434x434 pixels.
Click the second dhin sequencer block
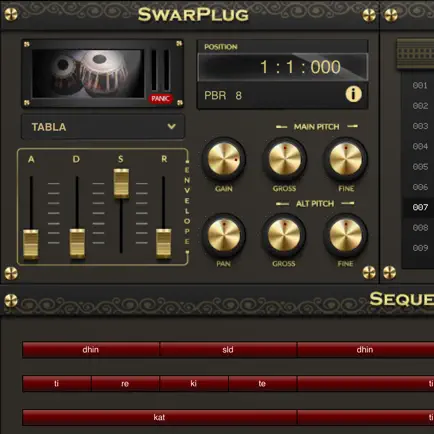(x=365, y=350)
